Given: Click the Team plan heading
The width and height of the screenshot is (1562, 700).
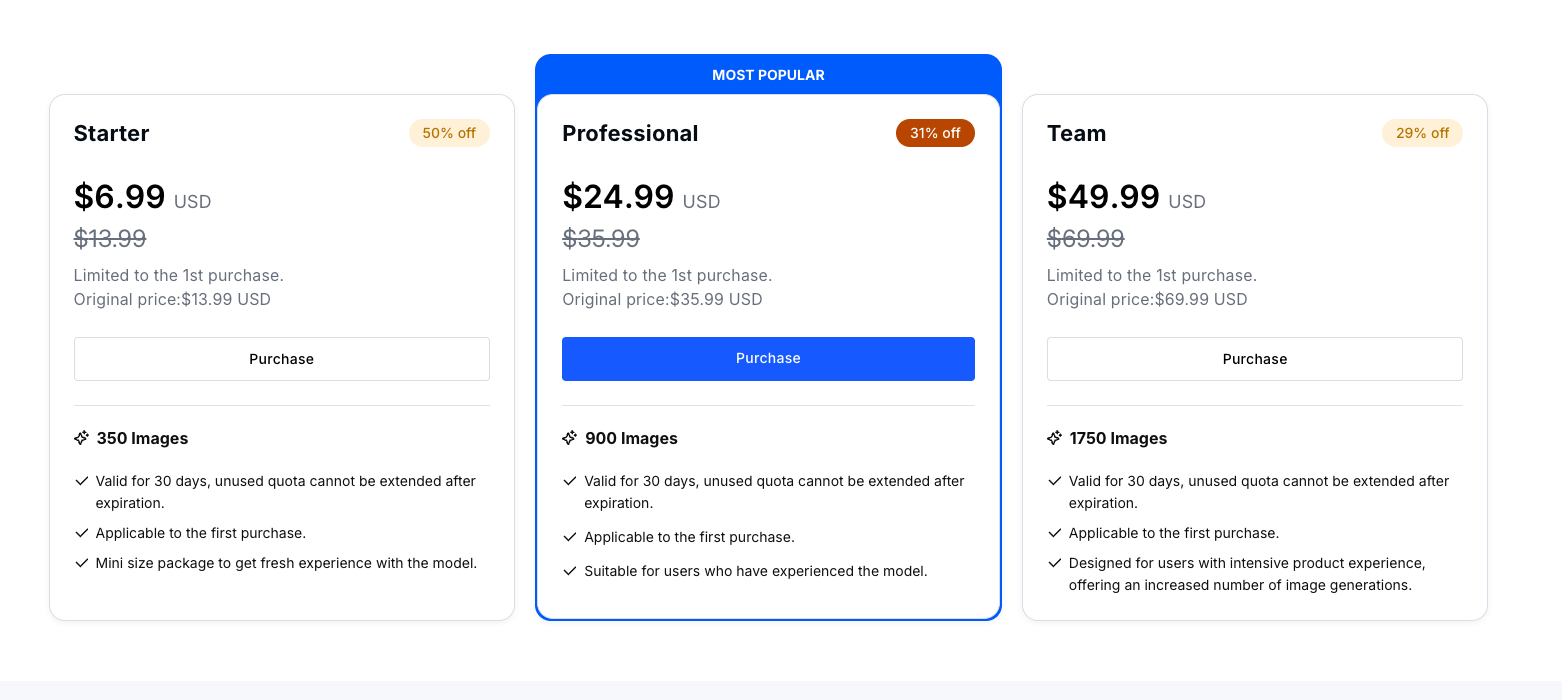Looking at the screenshot, I should click(x=1076, y=134).
